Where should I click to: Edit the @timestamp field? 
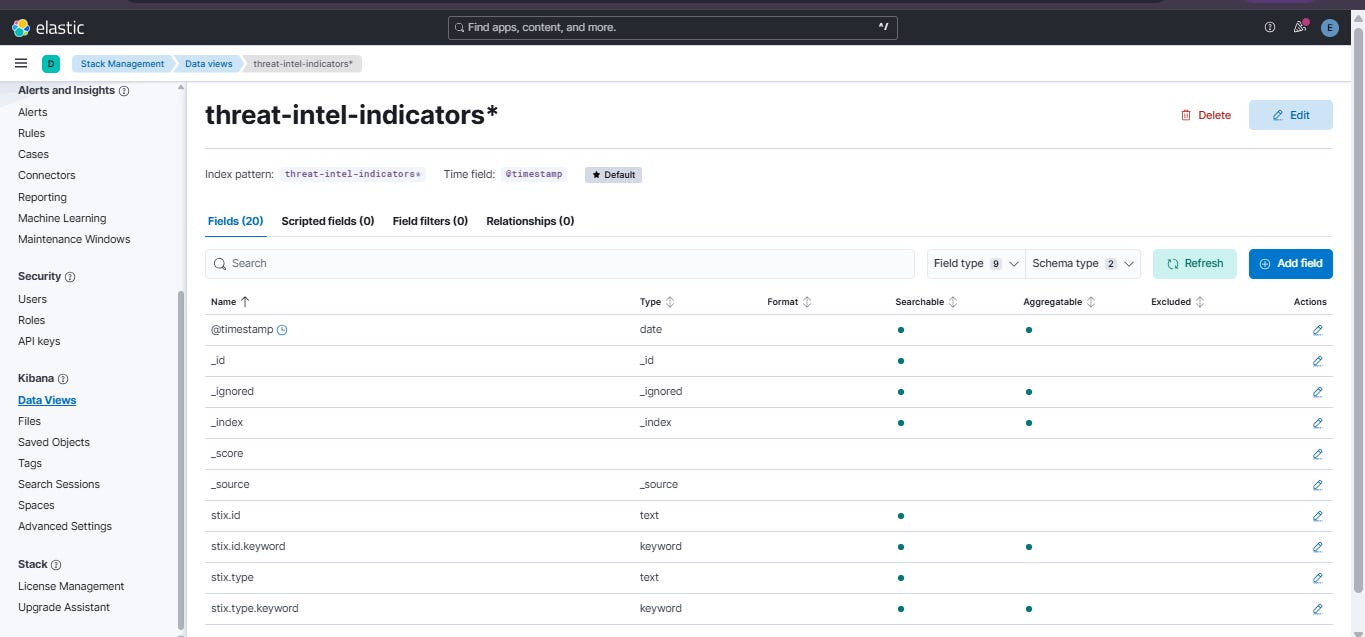tap(1317, 330)
